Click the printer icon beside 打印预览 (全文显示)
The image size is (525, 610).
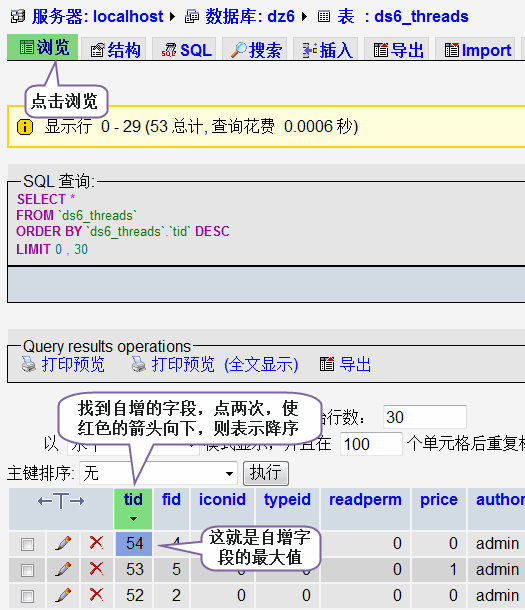click(138, 365)
